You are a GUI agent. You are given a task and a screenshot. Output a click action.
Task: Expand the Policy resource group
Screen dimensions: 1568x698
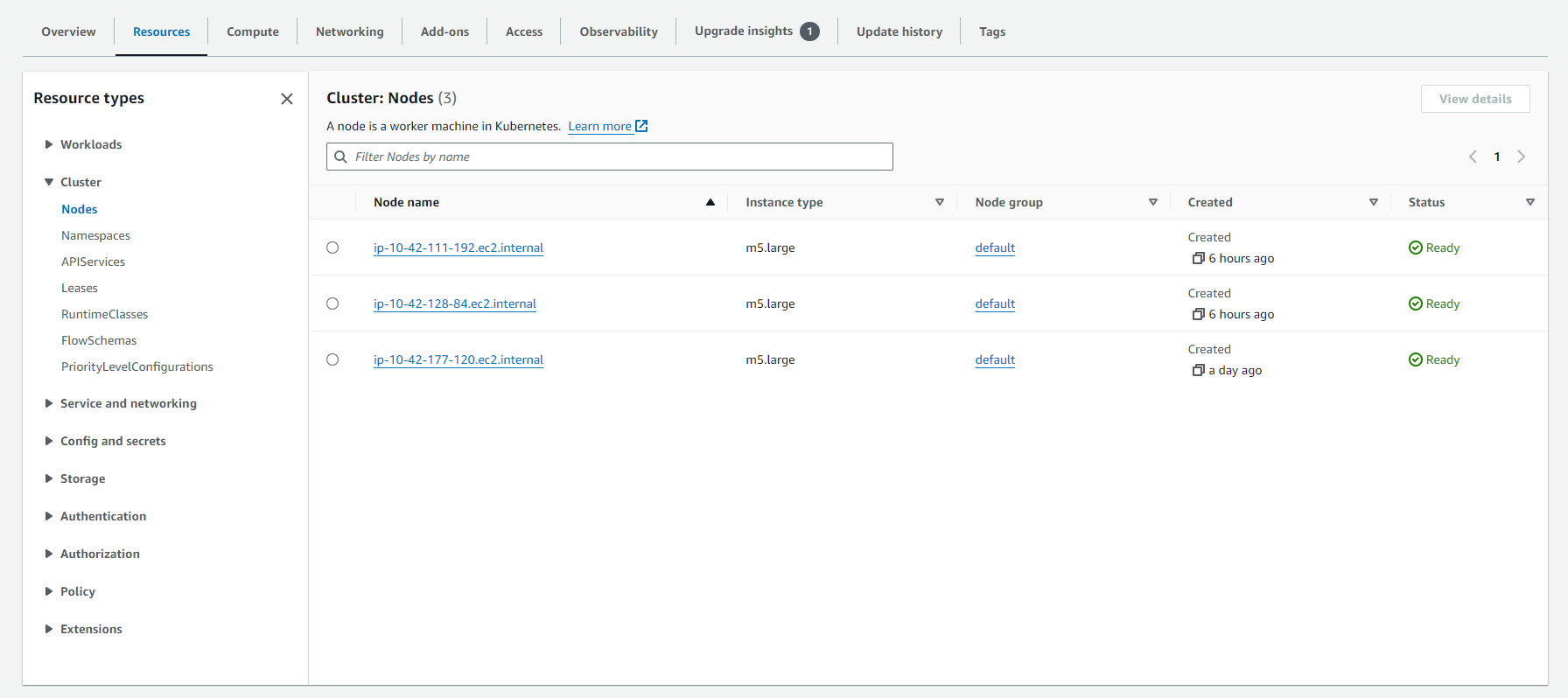pyautogui.click(x=49, y=591)
